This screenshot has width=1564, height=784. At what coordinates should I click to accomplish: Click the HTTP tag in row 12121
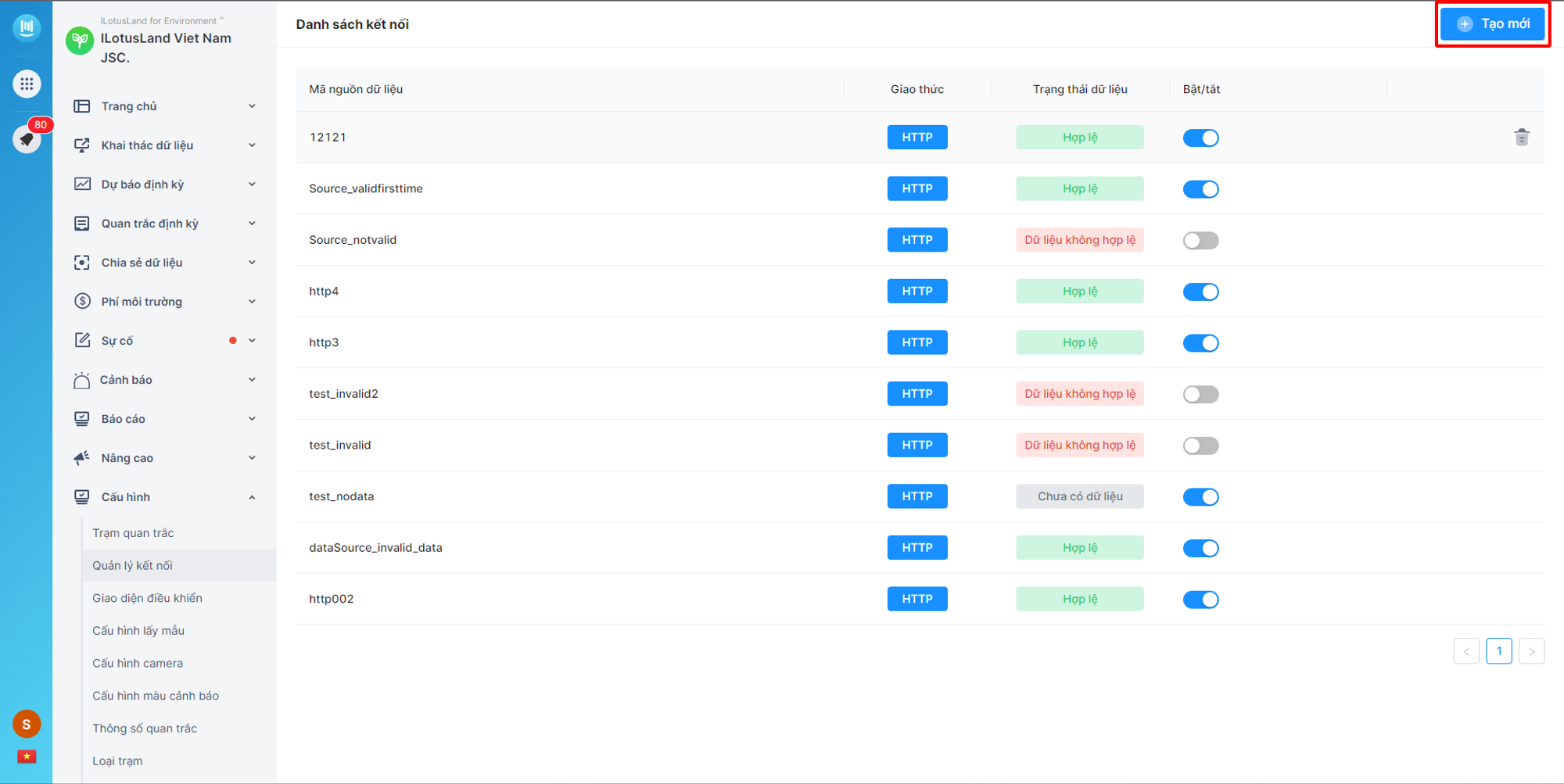[917, 138]
